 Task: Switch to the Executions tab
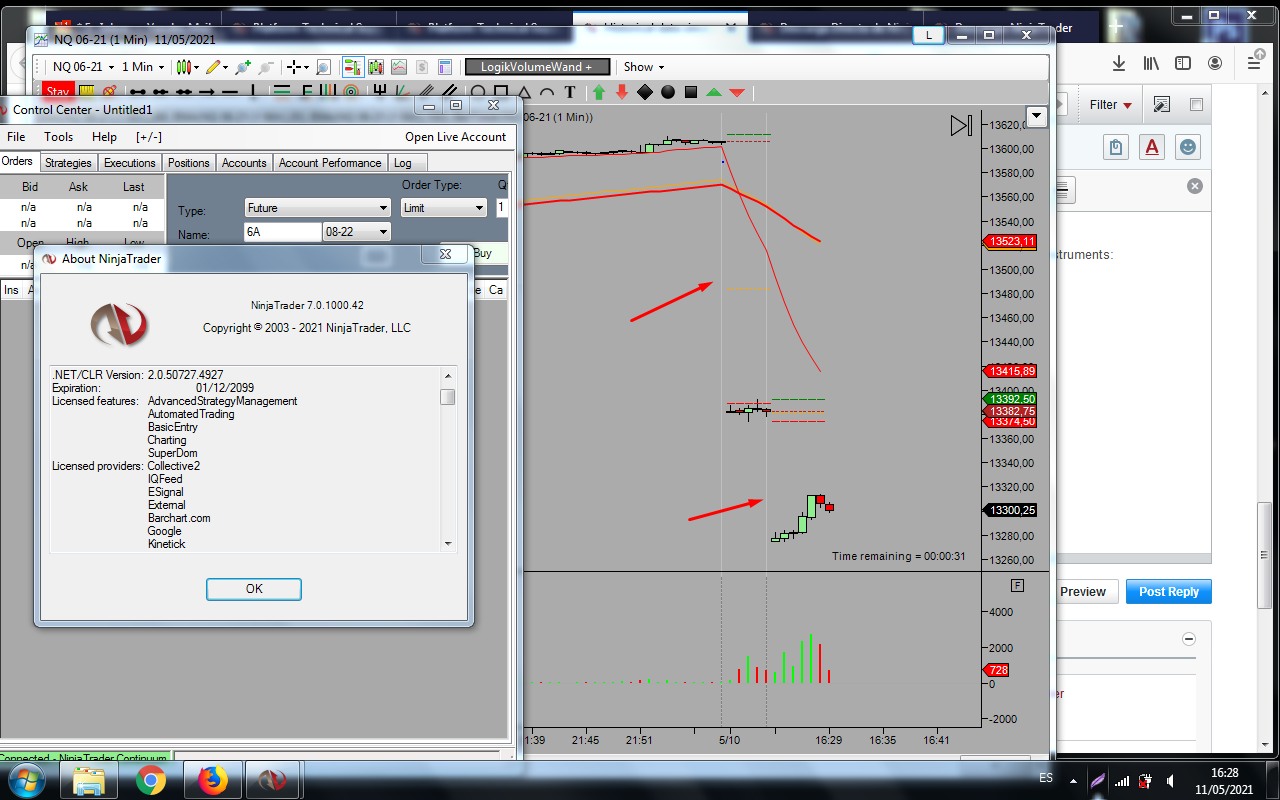tap(130, 163)
